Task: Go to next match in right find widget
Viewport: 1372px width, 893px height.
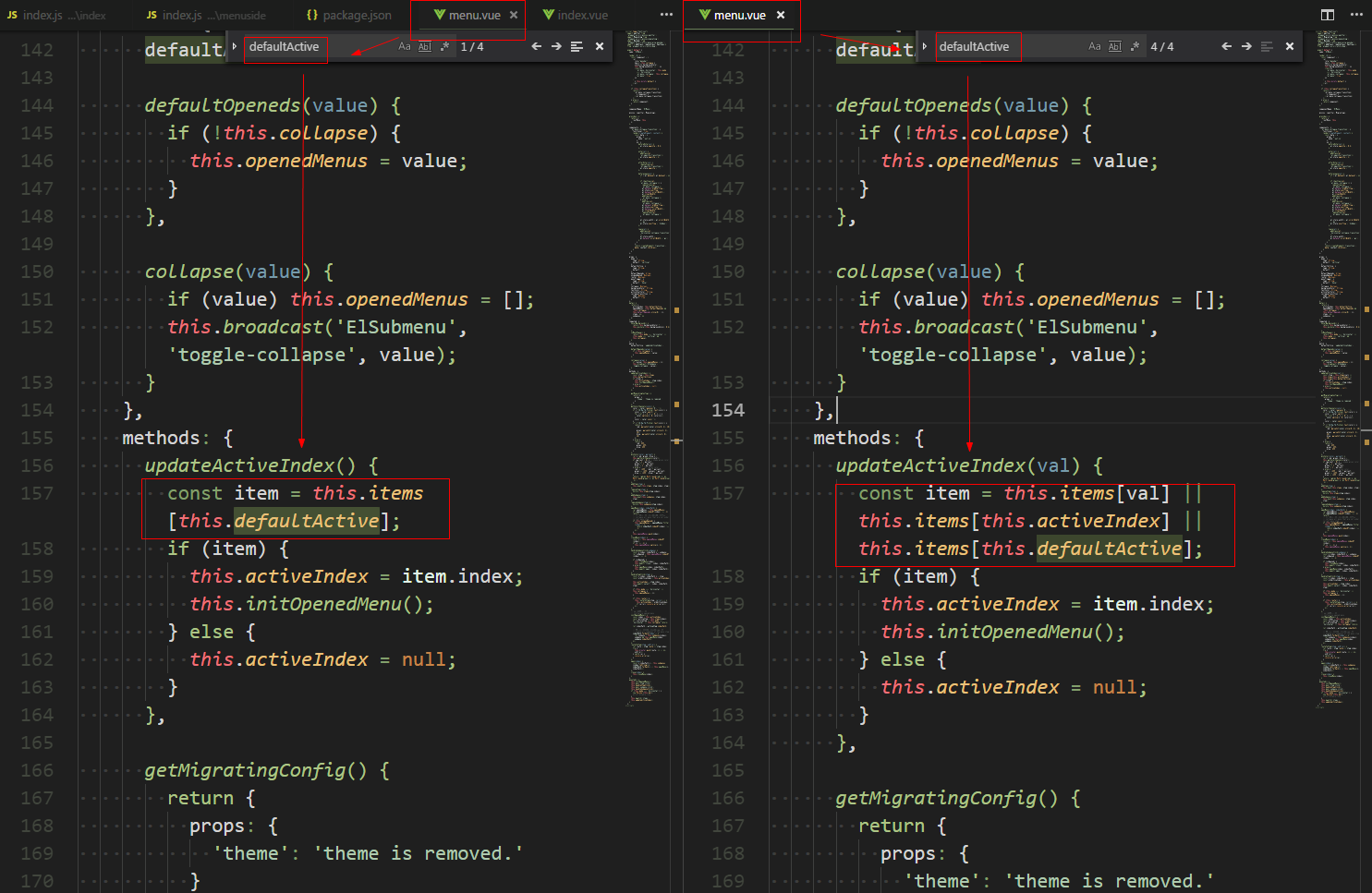Action: pyautogui.click(x=1246, y=46)
